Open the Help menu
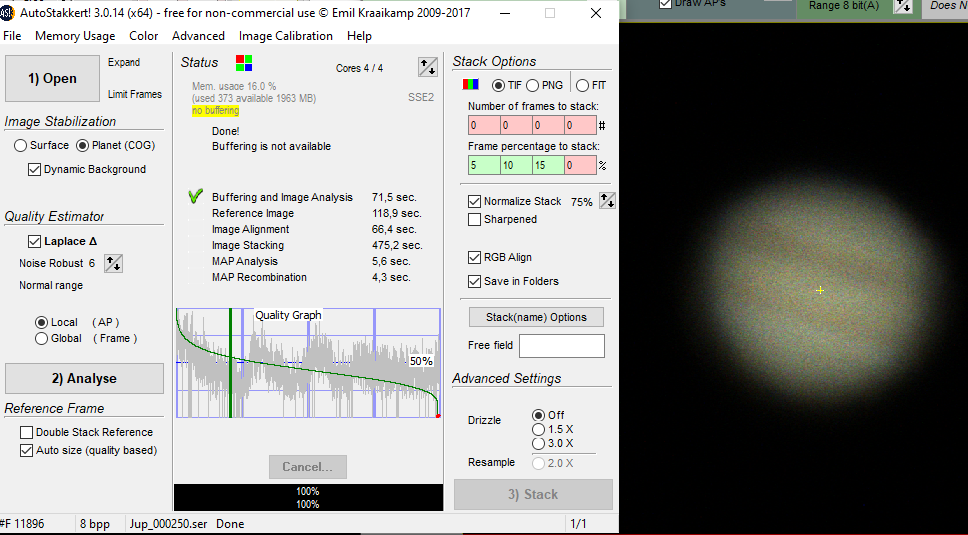The width and height of the screenshot is (968, 535). point(359,36)
